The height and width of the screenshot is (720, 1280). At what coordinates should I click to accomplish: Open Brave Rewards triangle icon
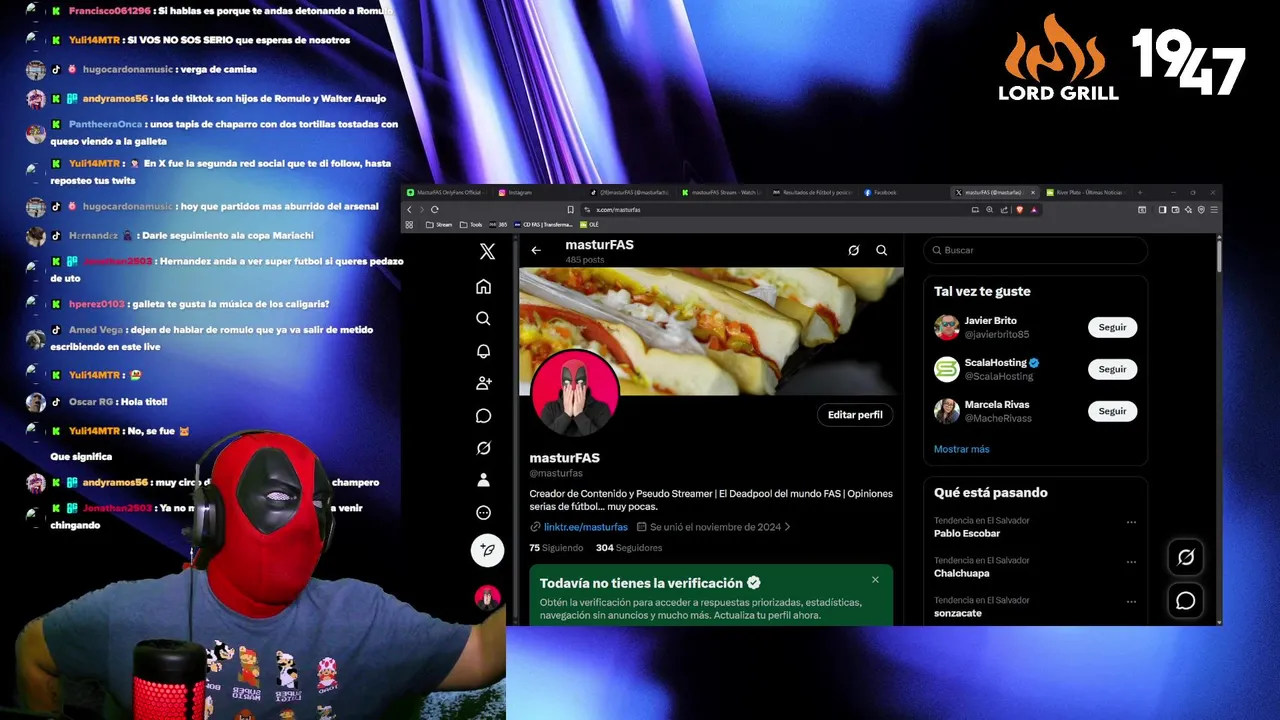click(1034, 210)
